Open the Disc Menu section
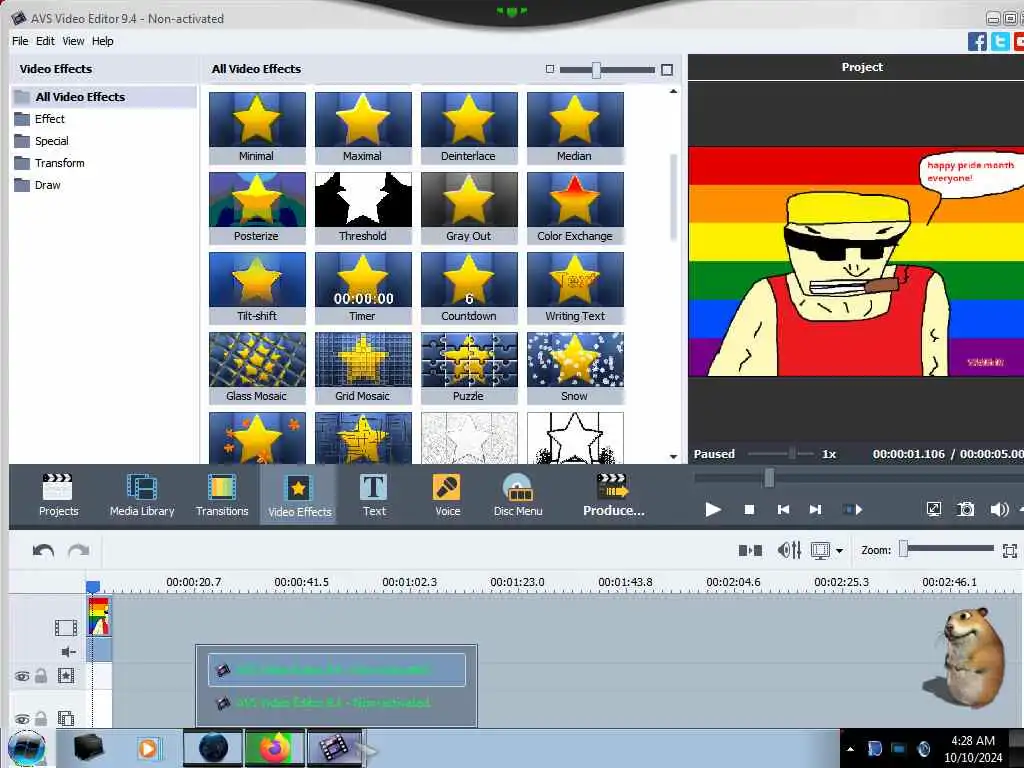The width and height of the screenshot is (1024, 768). 518,496
